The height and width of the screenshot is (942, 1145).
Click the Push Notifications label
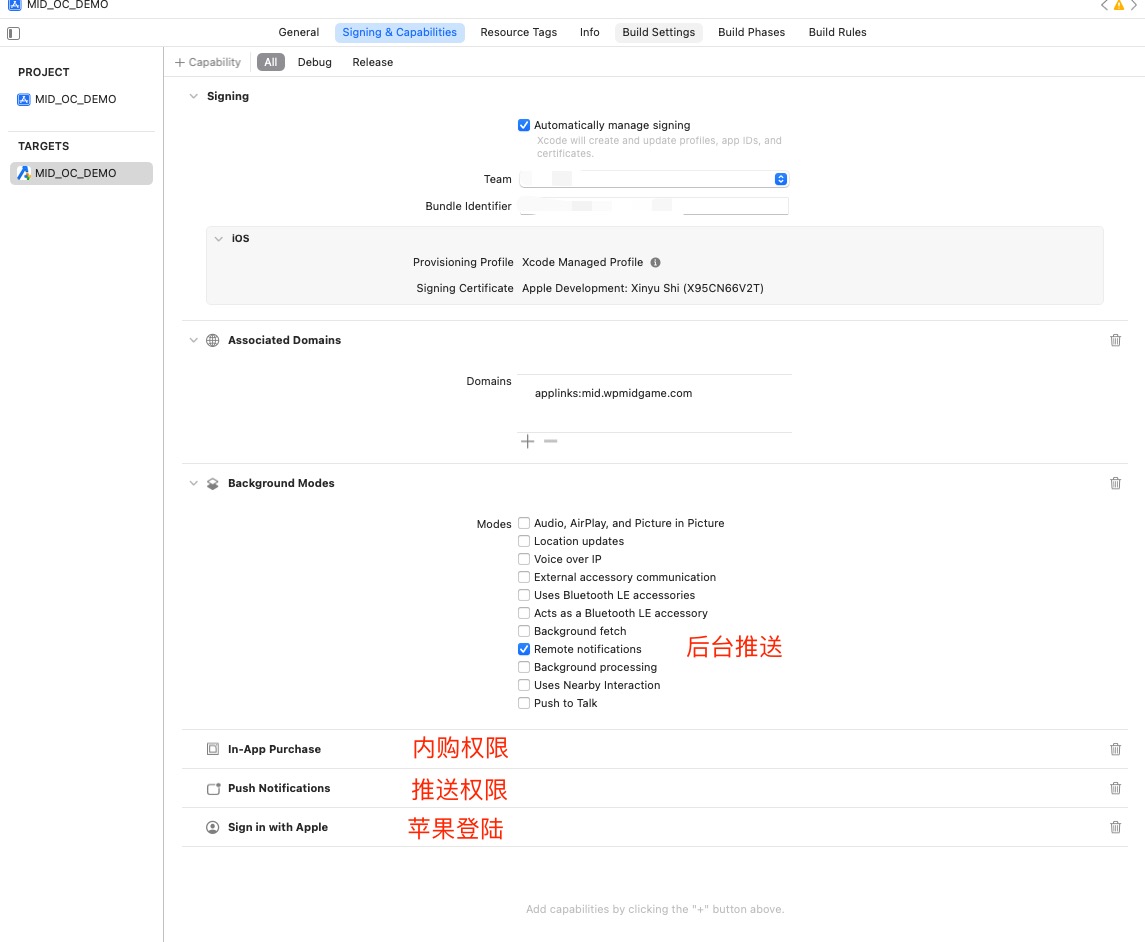click(279, 789)
